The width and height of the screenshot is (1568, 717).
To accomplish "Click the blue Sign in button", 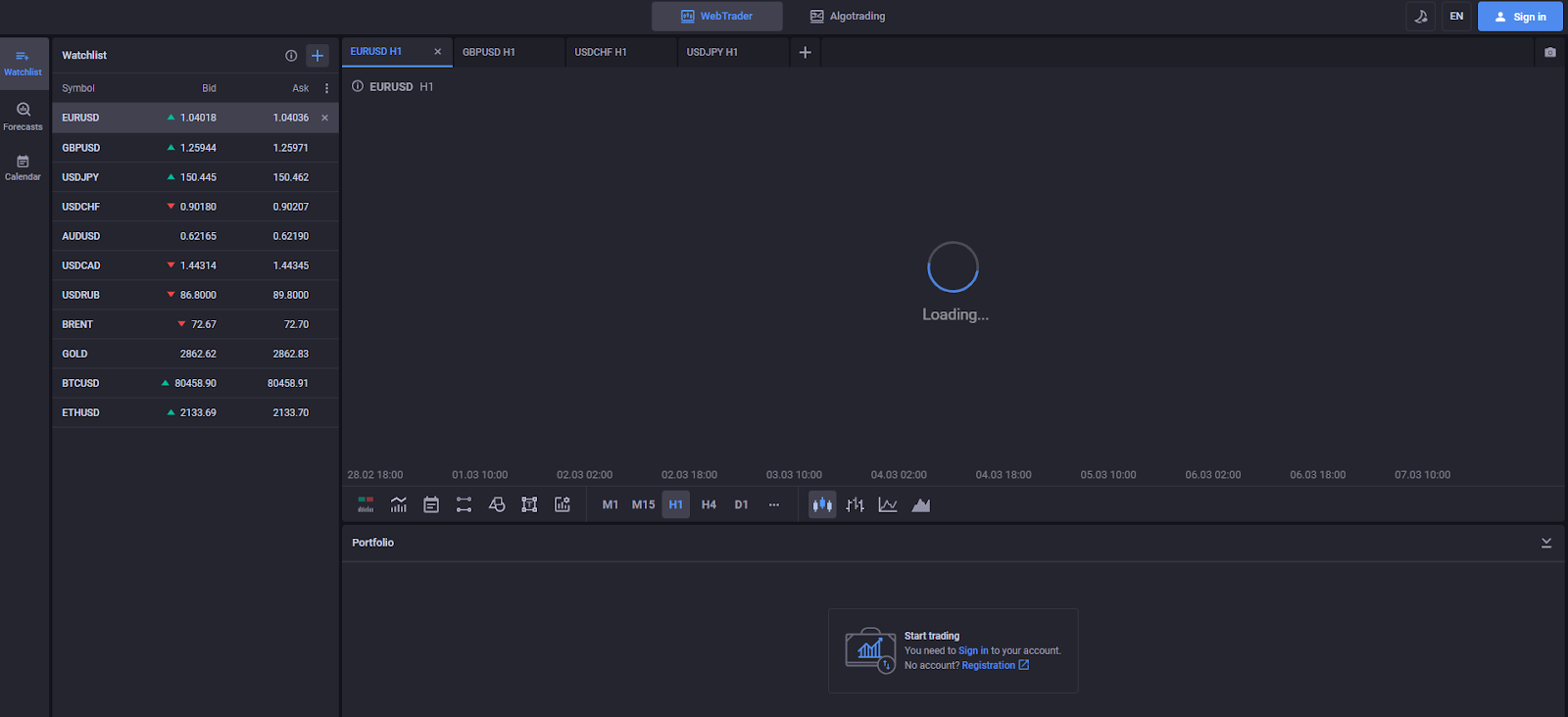I will [1520, 16].
